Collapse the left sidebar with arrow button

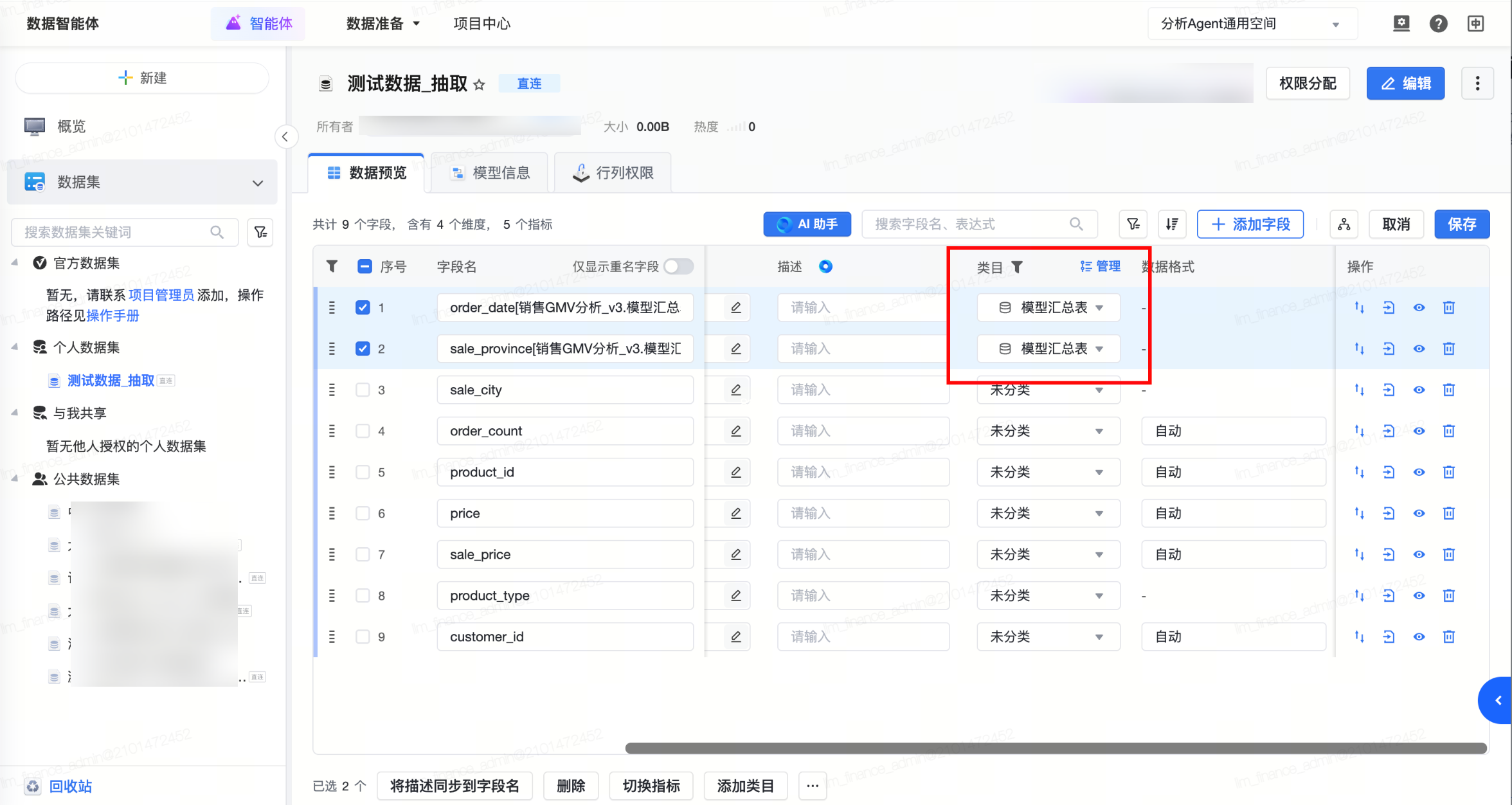(285, 136)
